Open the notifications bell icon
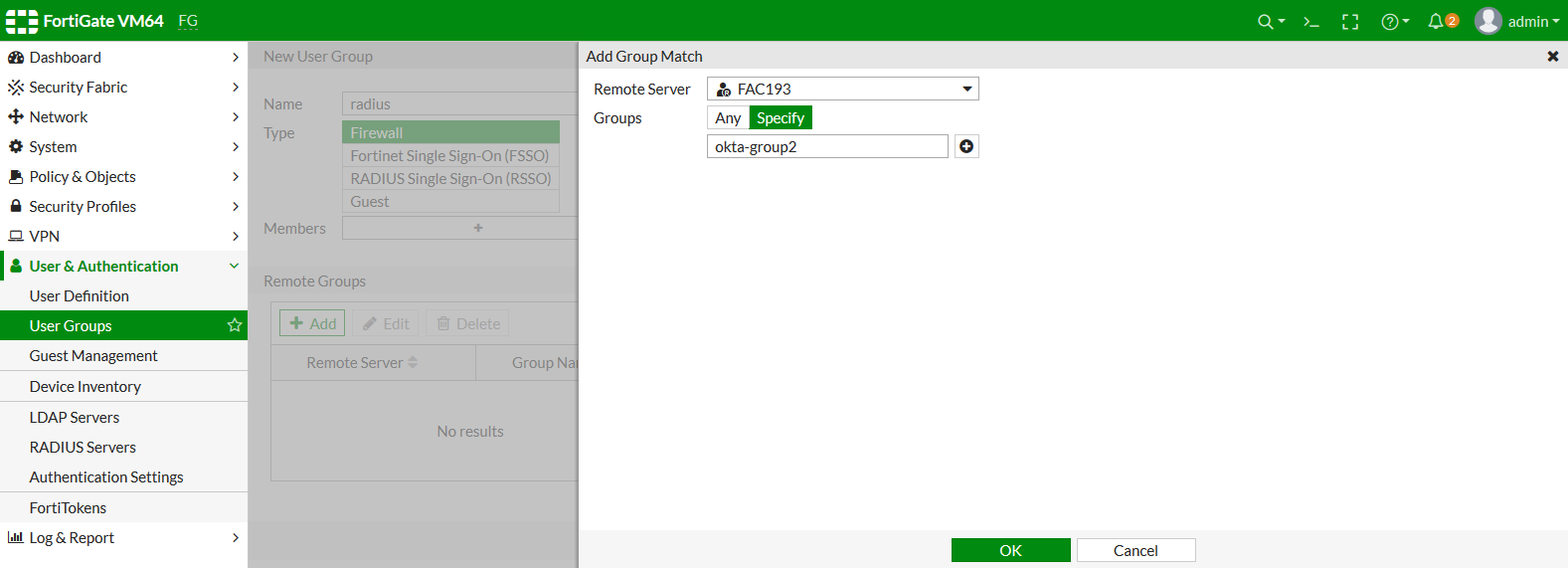The width and height of the screenshot is (1568, 568). [1436, 21]
